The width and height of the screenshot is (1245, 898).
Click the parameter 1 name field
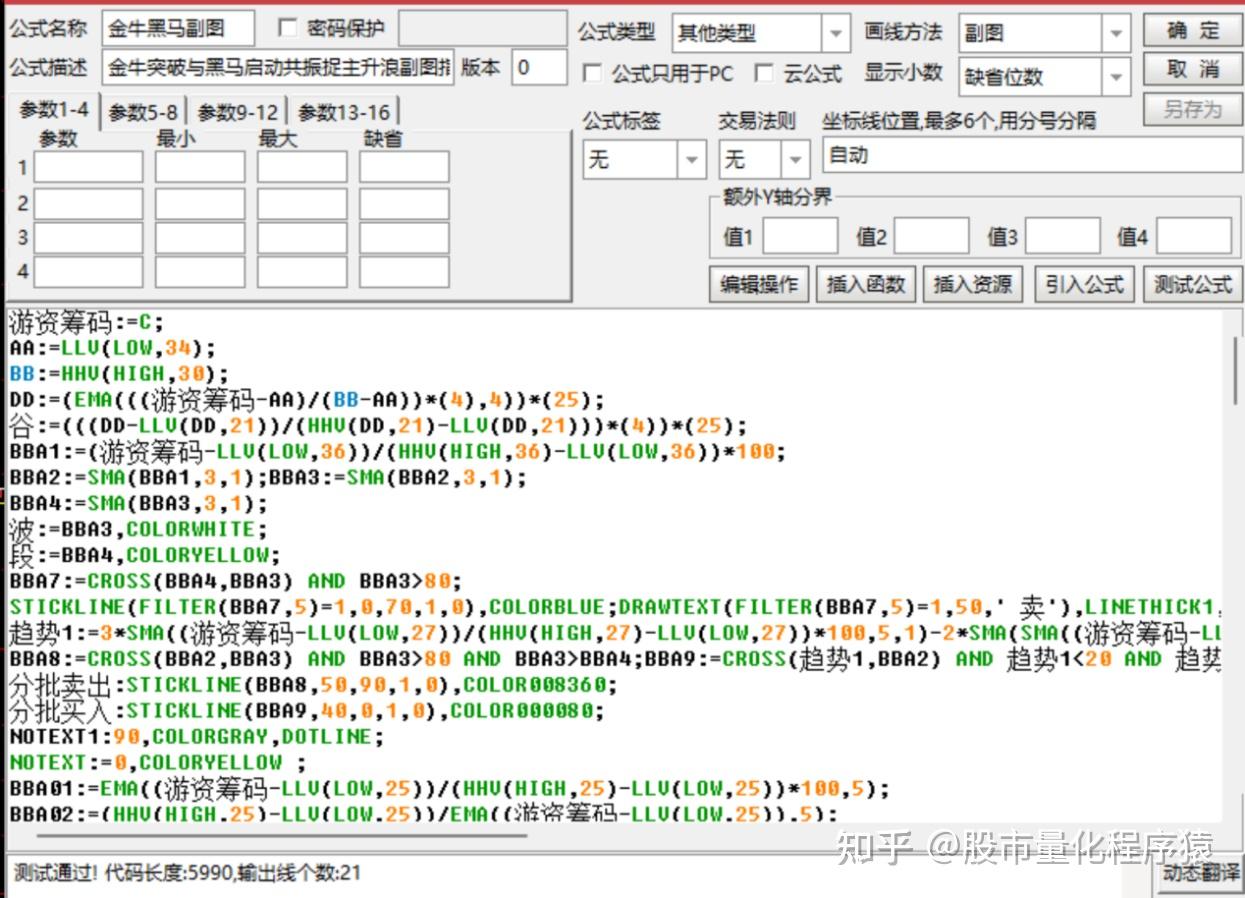88,167
